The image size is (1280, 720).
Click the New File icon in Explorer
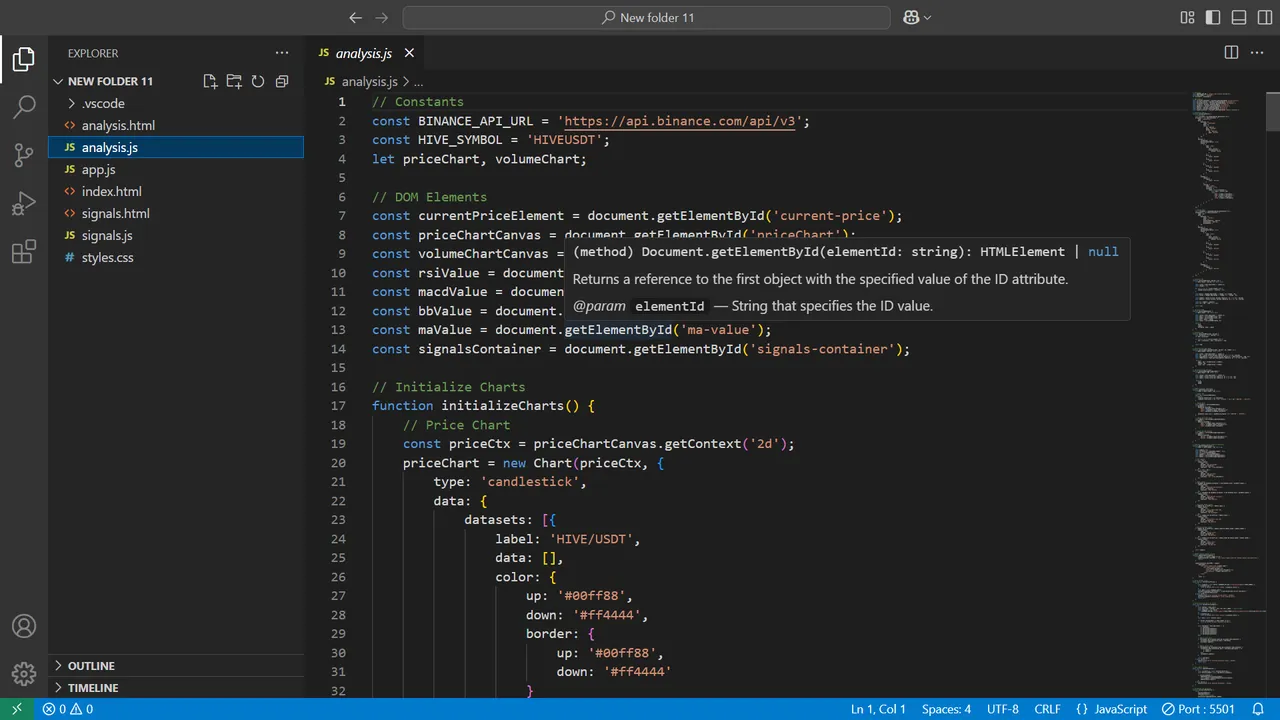[210, 81]
